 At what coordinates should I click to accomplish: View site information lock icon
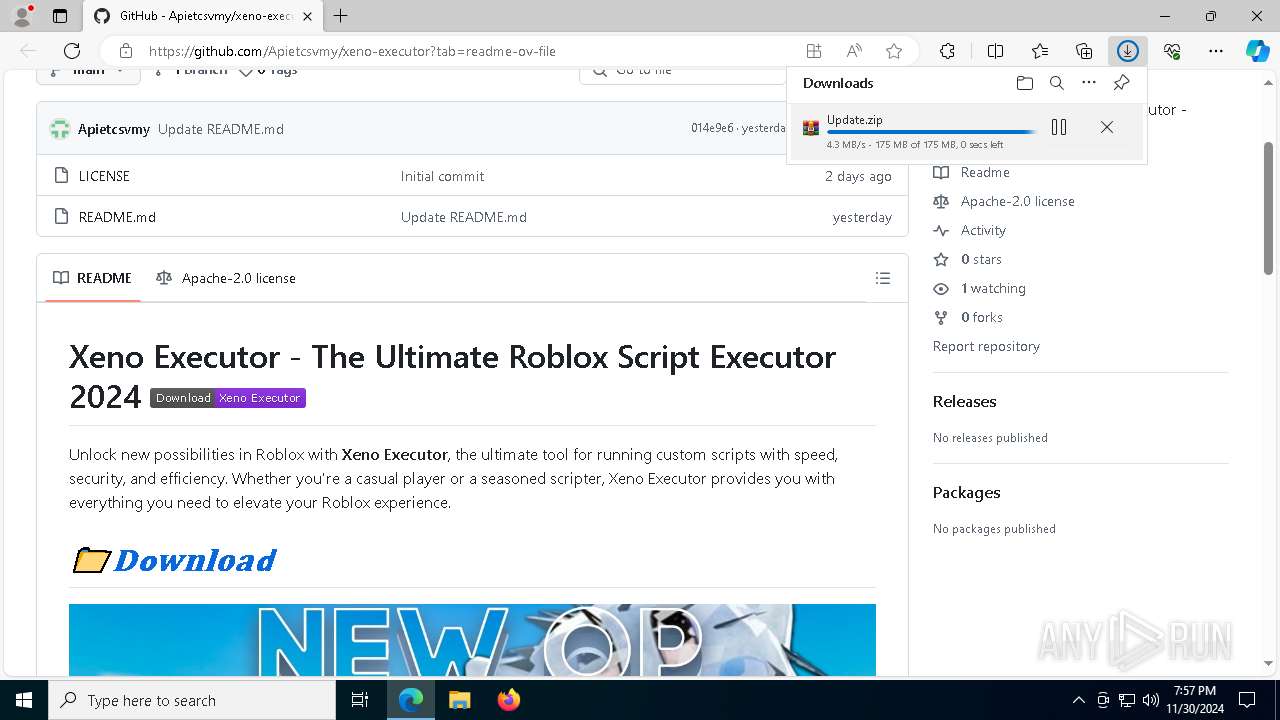click(x=126, y=51)
